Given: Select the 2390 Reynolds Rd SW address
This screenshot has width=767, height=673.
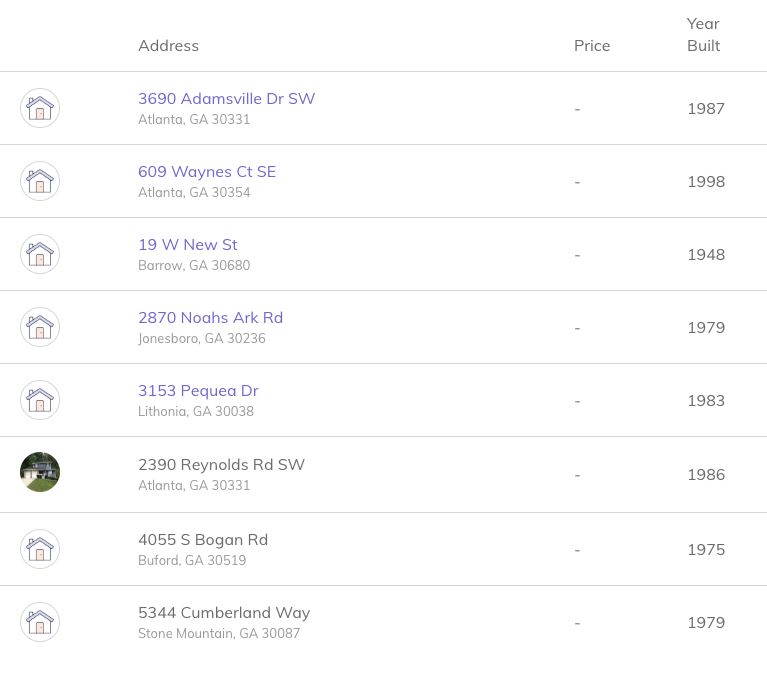Looking at the screenshot, I should (221, 465).
